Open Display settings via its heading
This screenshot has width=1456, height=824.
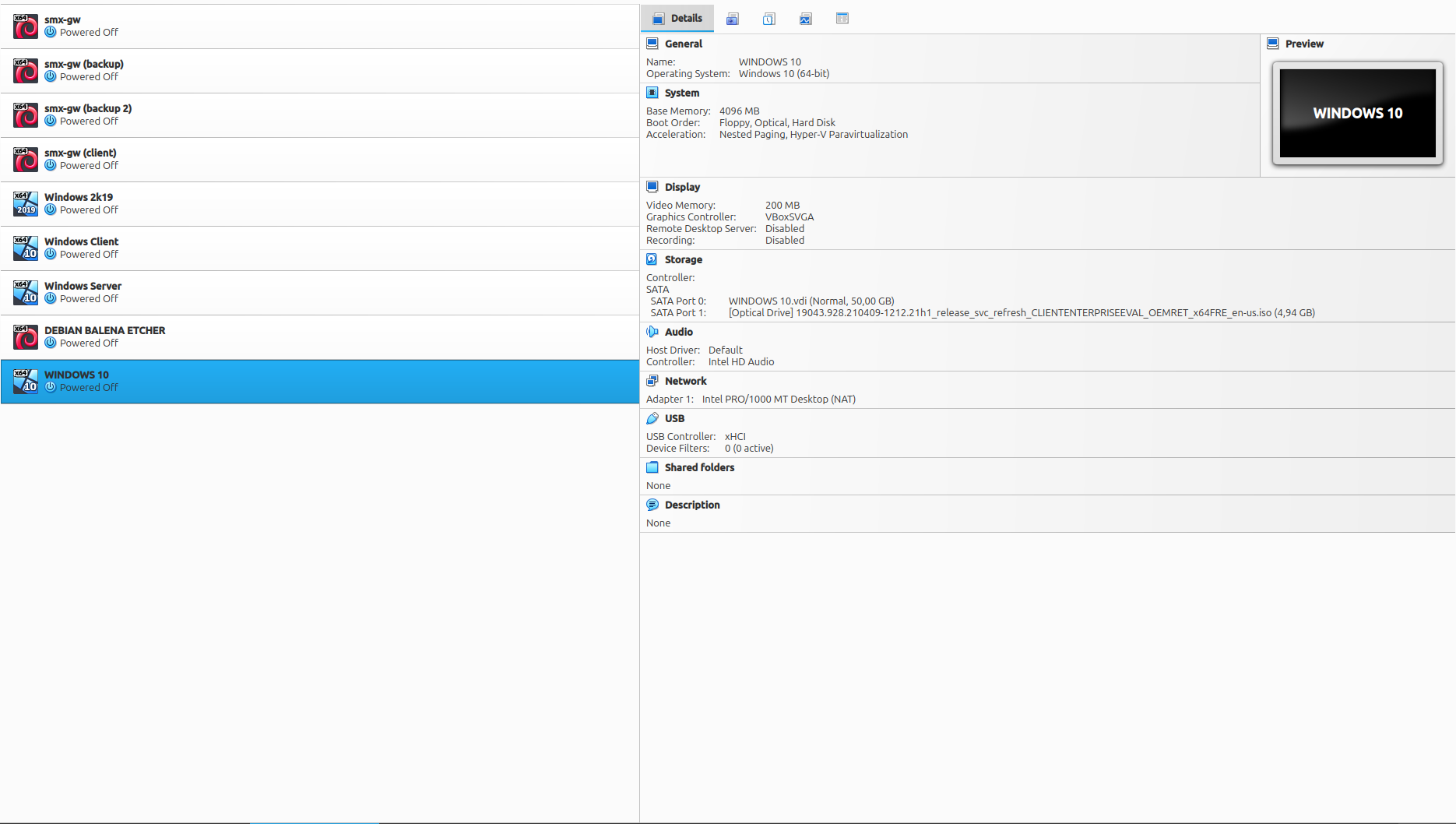[682, 187]
